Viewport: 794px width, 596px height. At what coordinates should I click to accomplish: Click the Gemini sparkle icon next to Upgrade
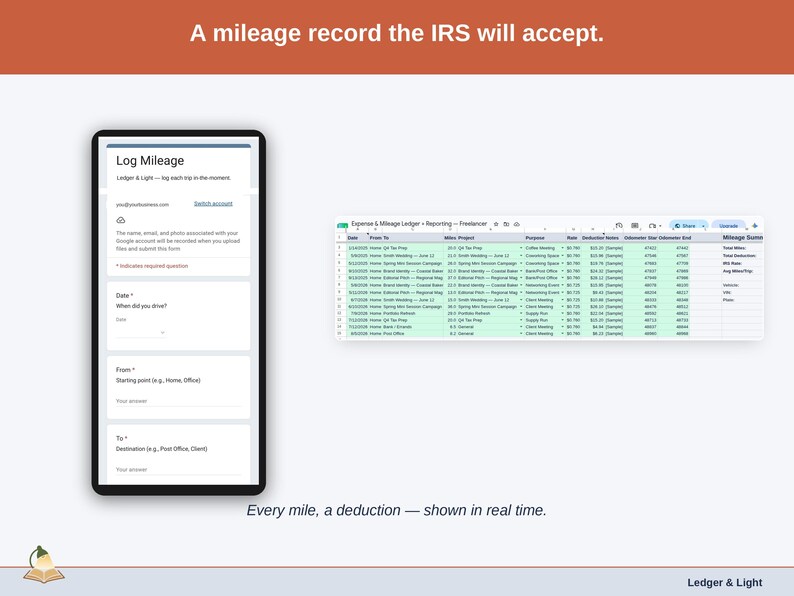(x=755, y=226)
